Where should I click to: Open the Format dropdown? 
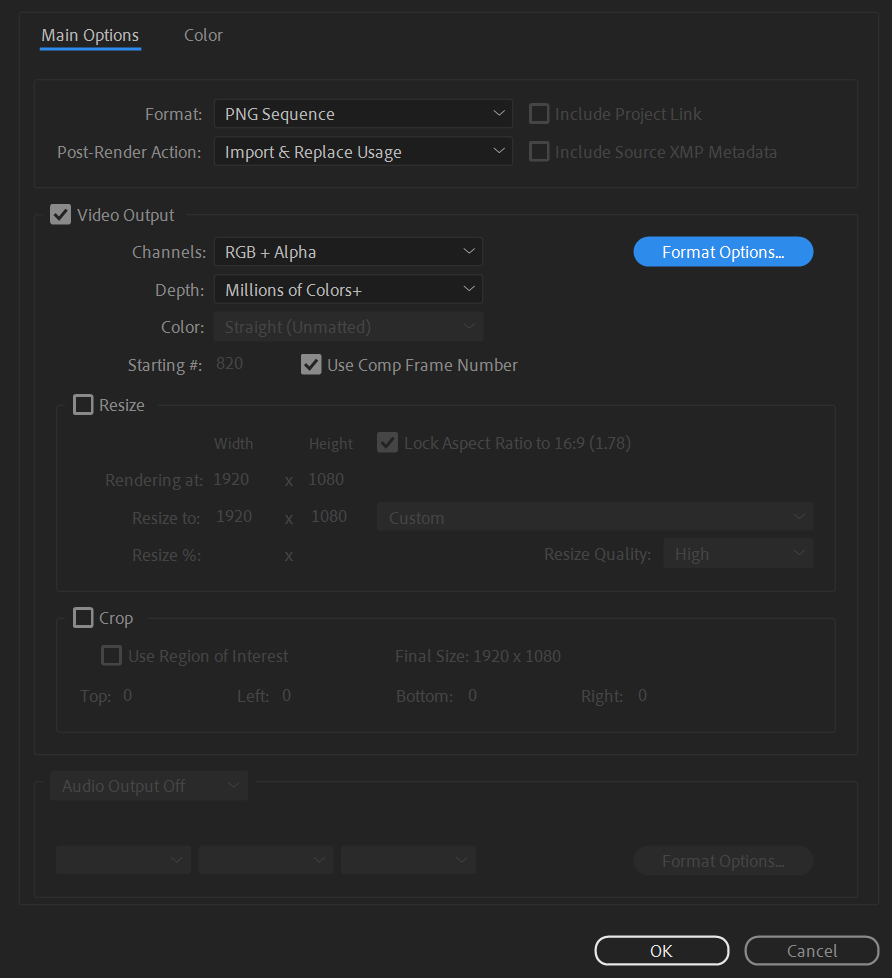pyautogui.click(x=362, y=113)
